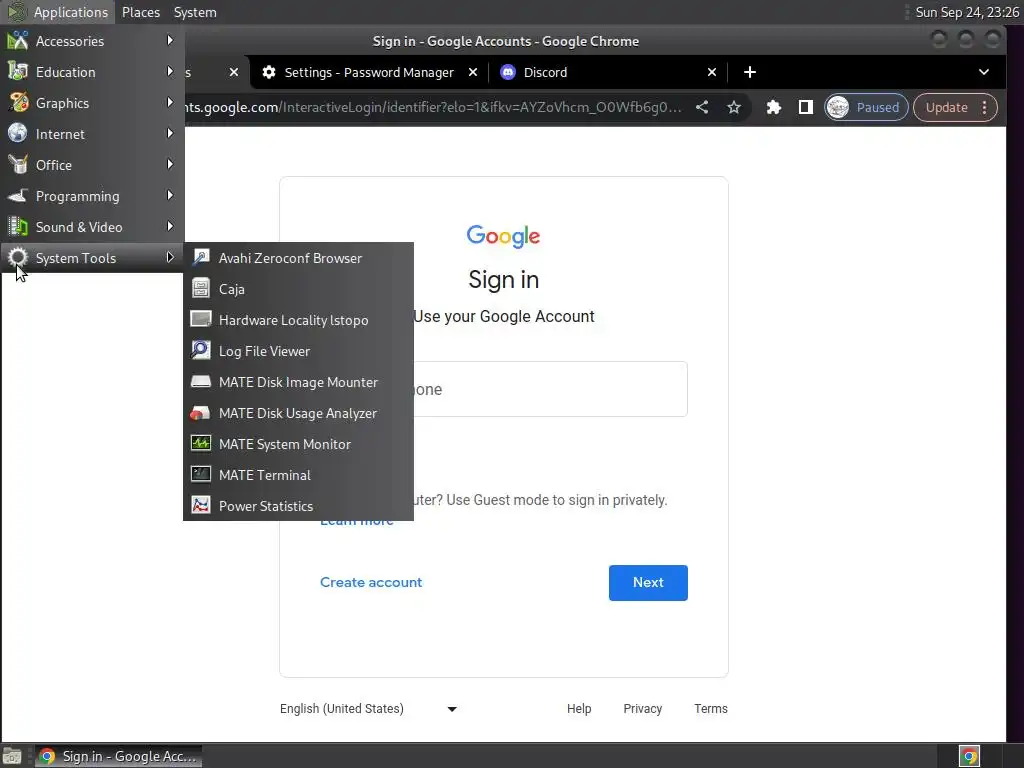1024x768 pixels.
Task: Click Chrome's share page icon
Action: [702, 107]
